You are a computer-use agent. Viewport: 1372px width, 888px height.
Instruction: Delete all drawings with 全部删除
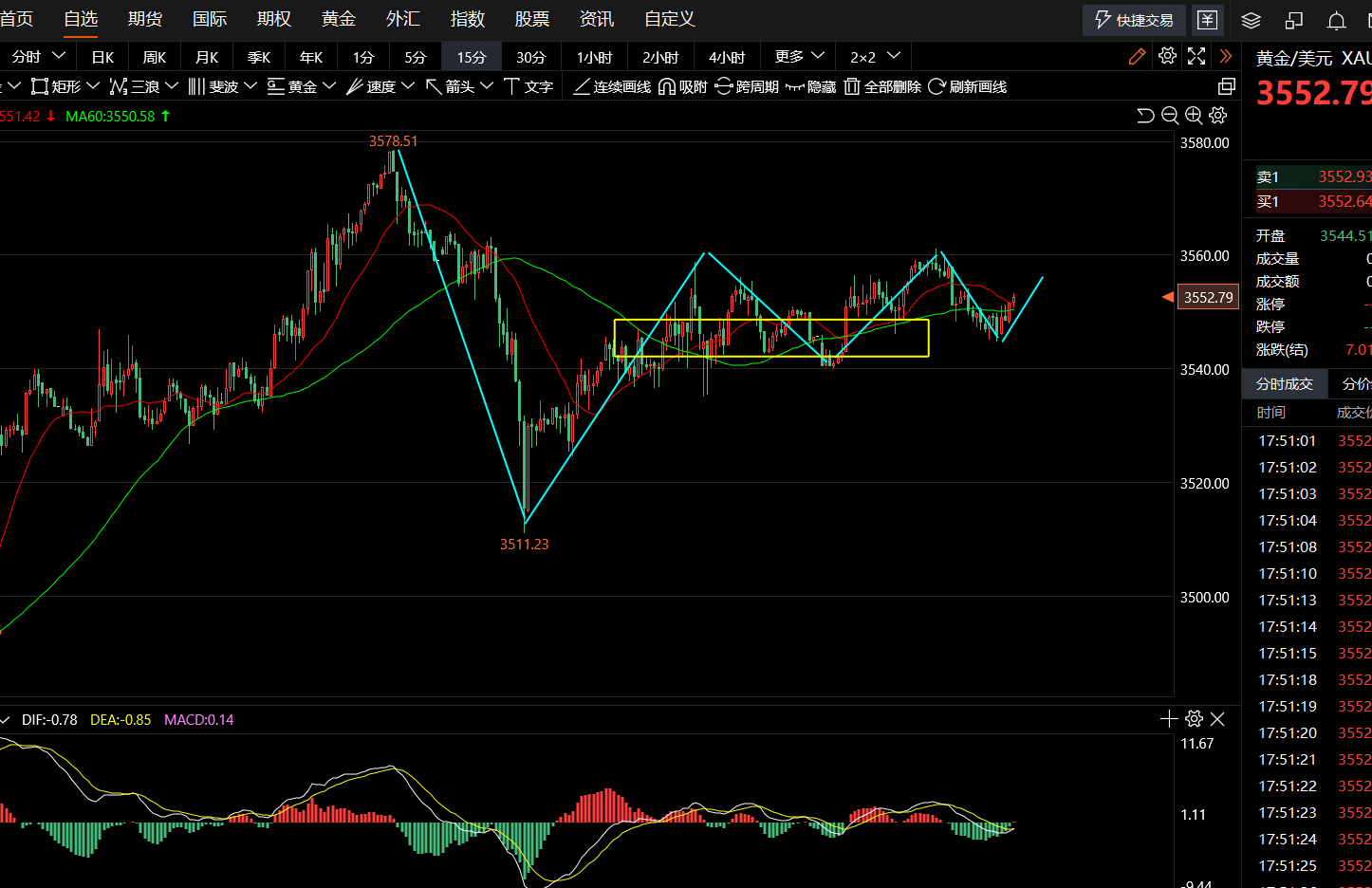(x=883, y=86)
